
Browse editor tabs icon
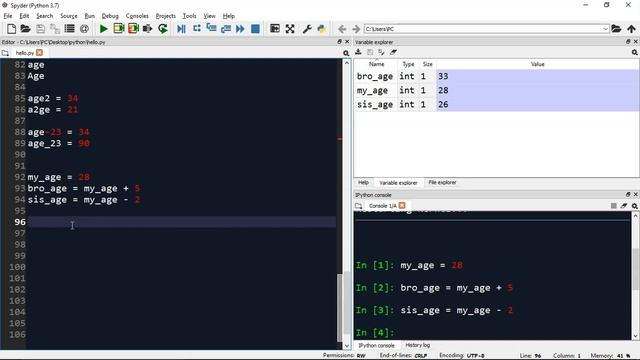(x=5, y=53)
